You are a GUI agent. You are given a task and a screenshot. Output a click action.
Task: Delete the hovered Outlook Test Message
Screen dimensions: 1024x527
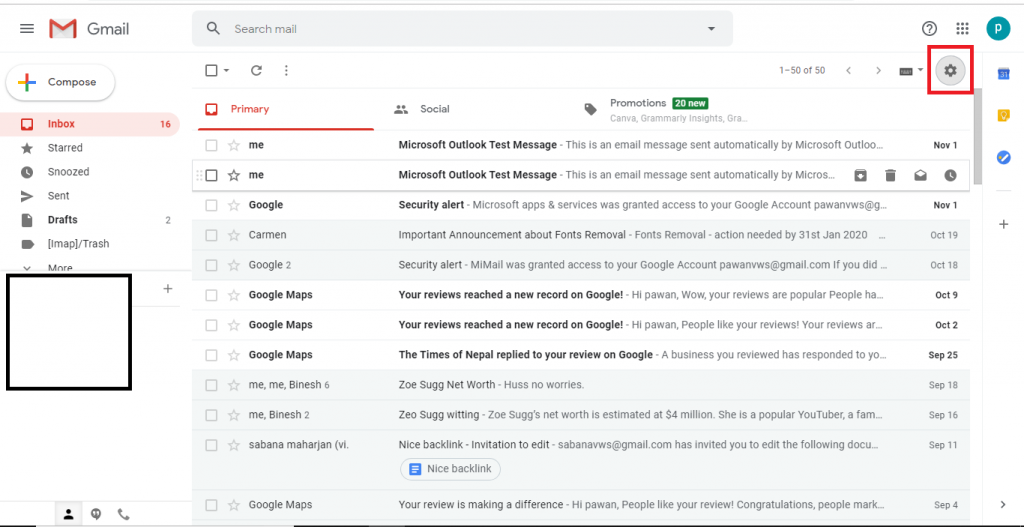click(x=890, y=175)
